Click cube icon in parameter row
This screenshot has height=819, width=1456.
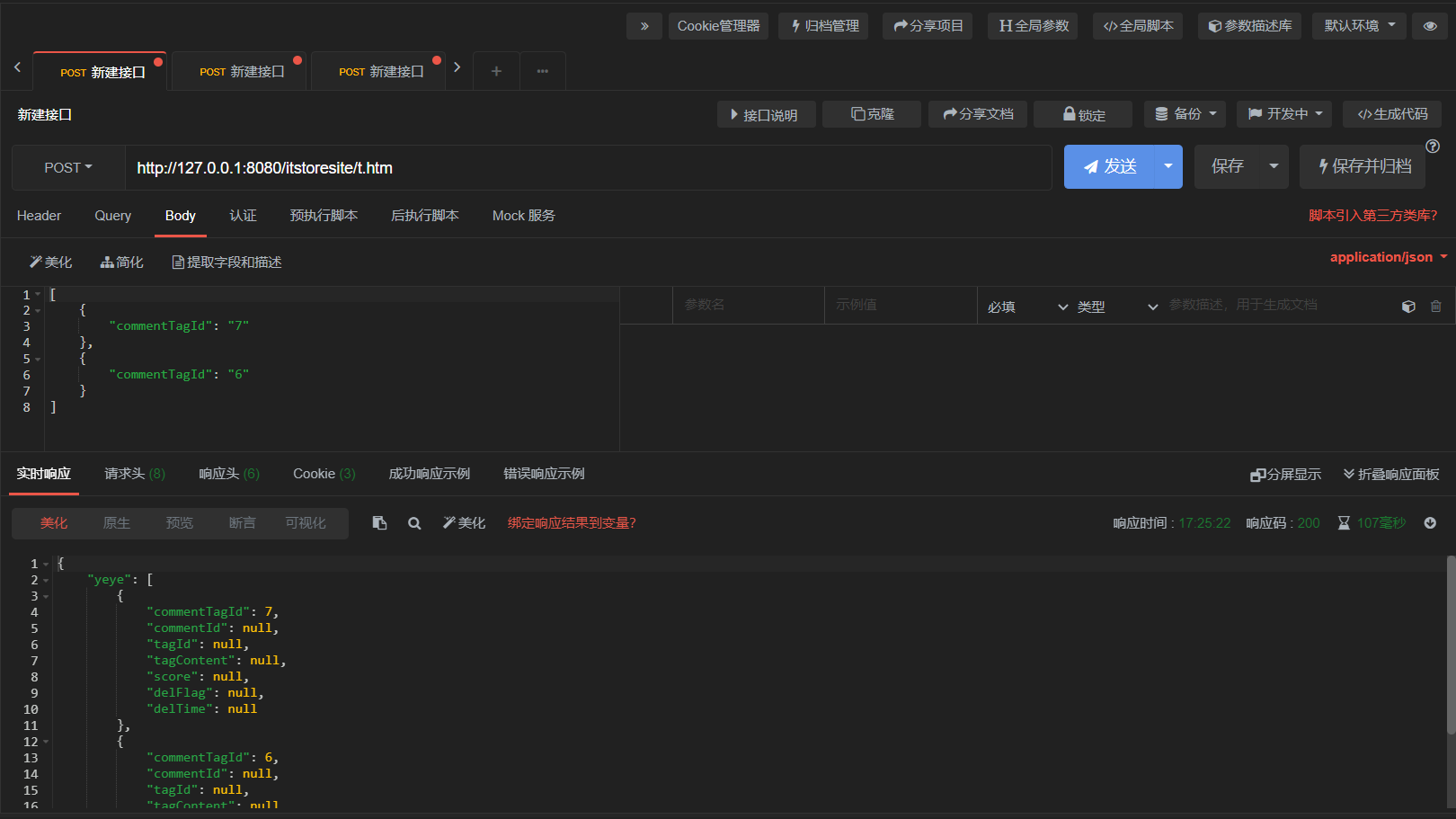click(x=1408, y=307)
